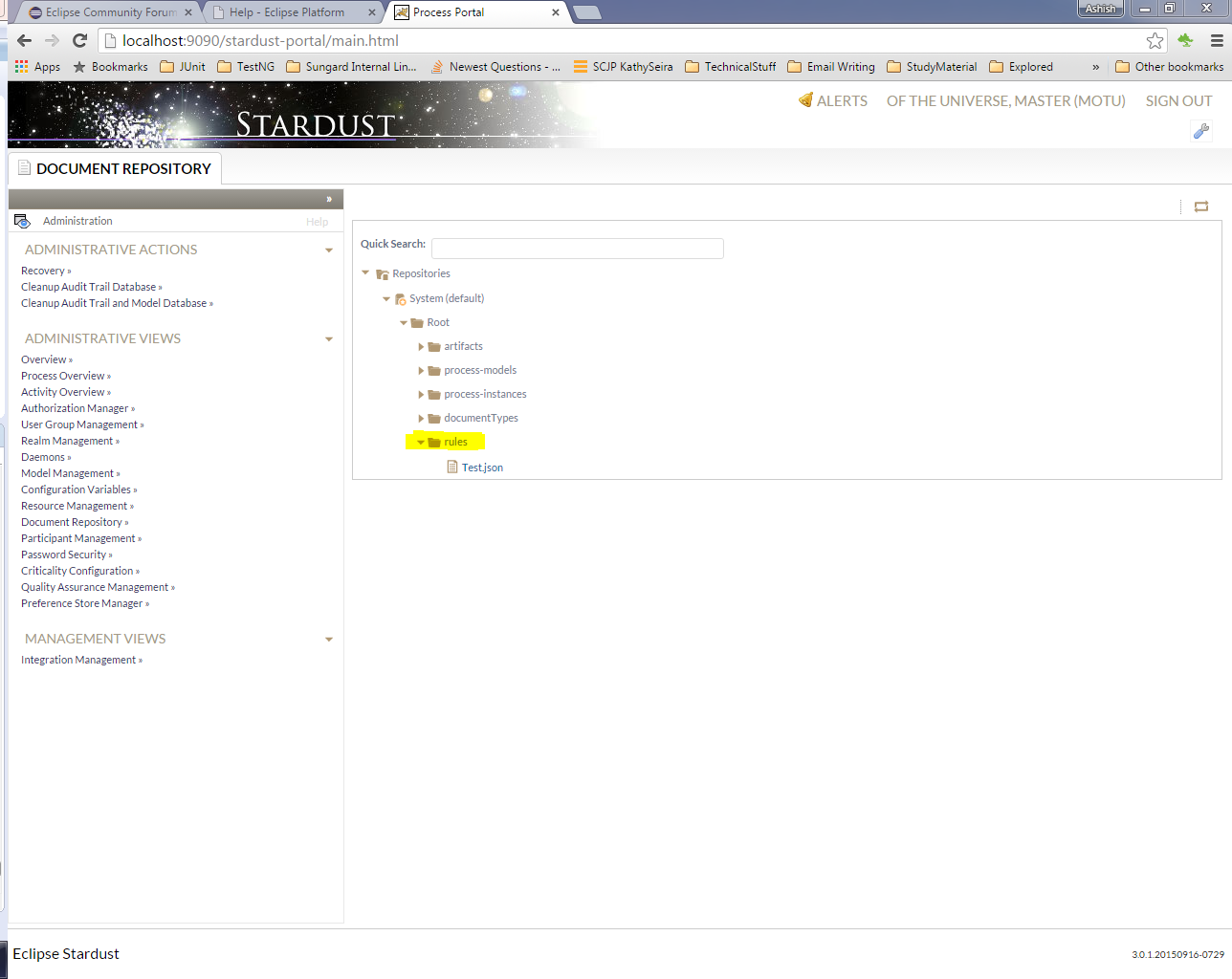1232x979 pixels.
Task: Click the refresh icon above repository tree
Action: coord(1201,207)
